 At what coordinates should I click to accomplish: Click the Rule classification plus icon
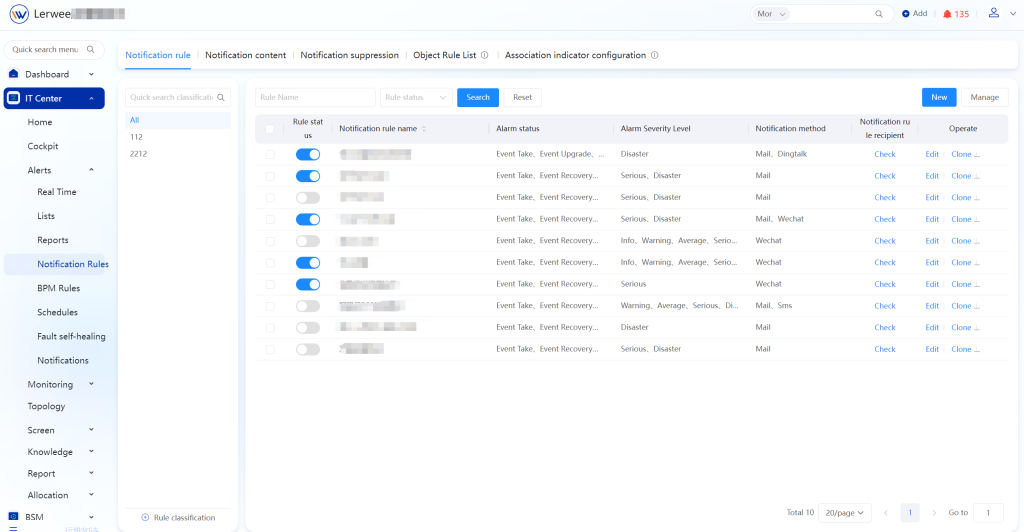[145, 517]
